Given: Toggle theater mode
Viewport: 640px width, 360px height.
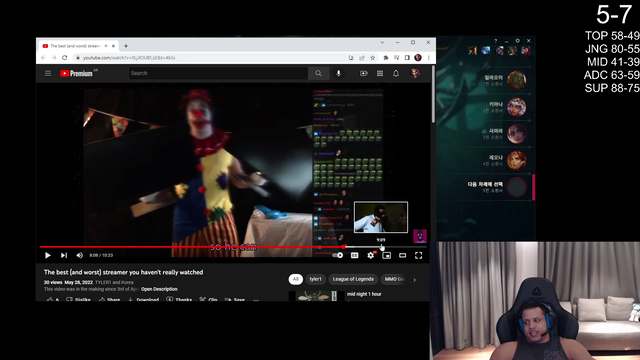Looking at the screenshot, I should [402, 256].
